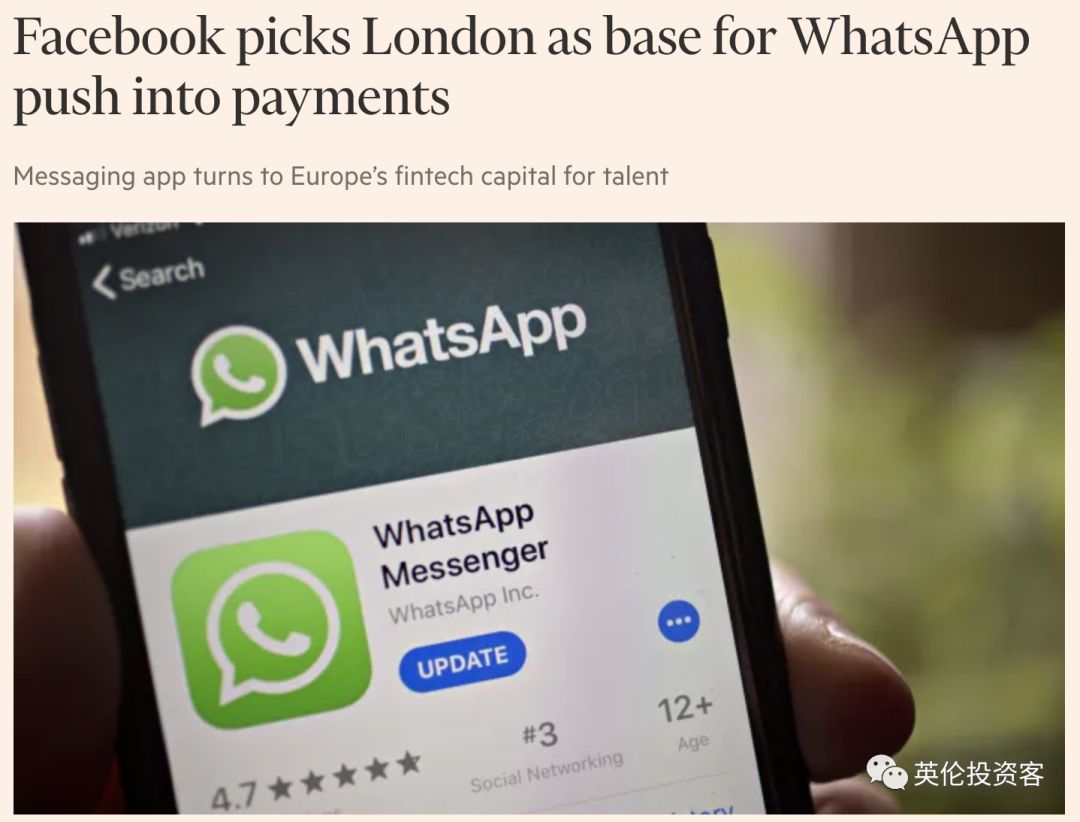The image size is (1080, 822).
Task: Click the word payments in the headline
Action: [x=341, y=98]
